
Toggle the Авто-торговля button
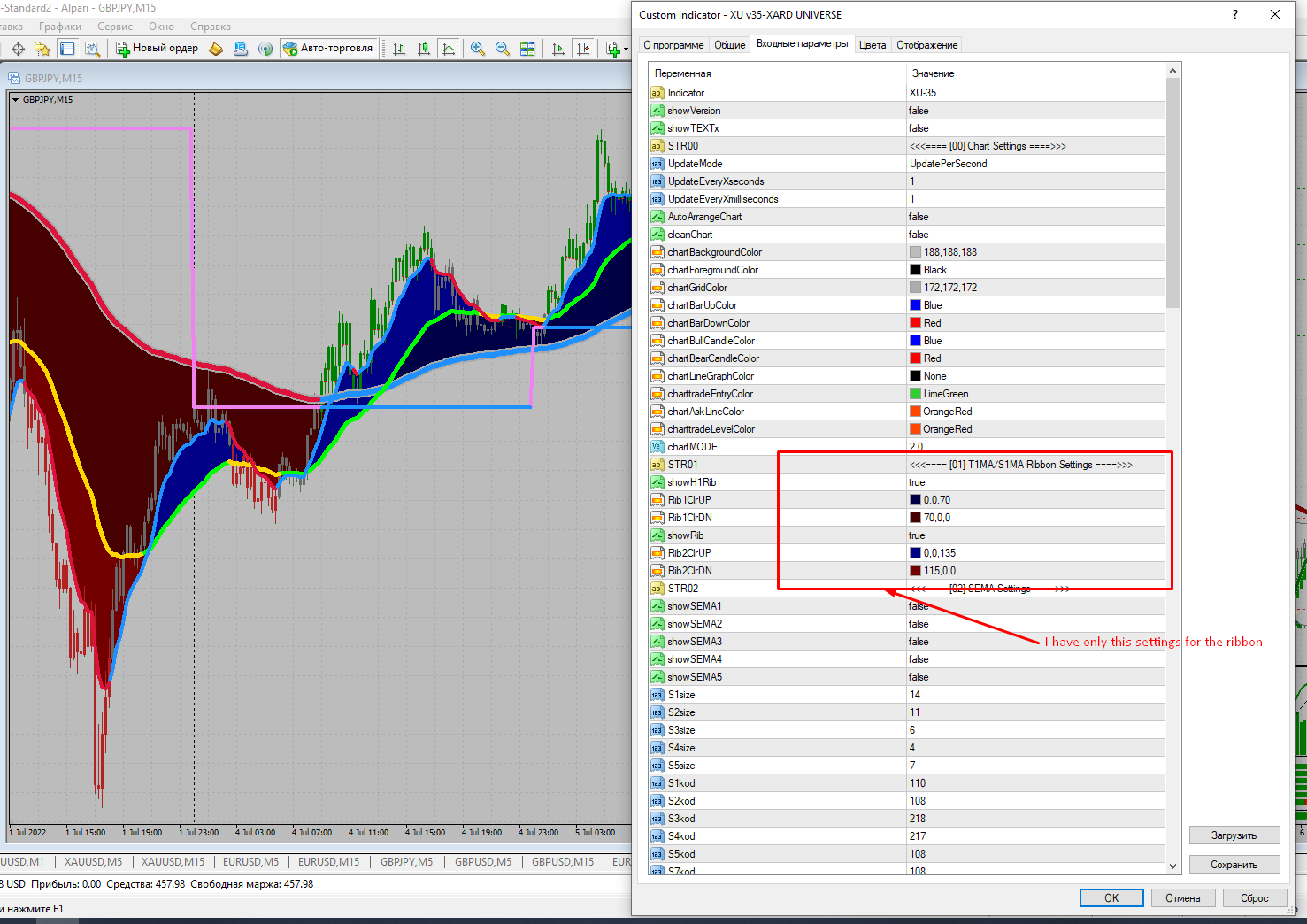327,49
